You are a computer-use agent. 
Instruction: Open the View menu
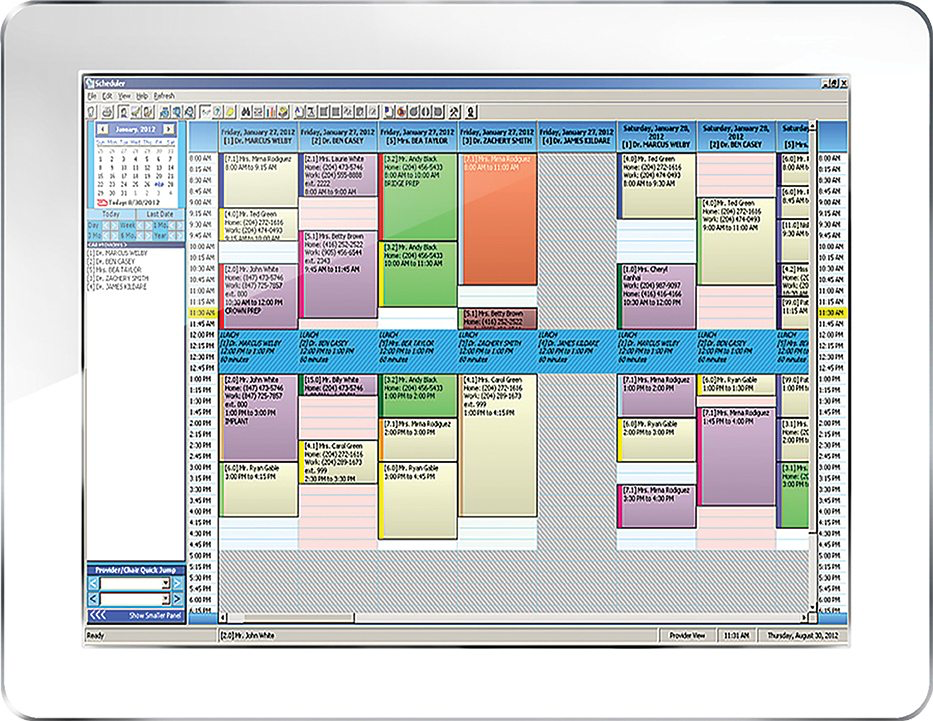[x=124, y=96]
